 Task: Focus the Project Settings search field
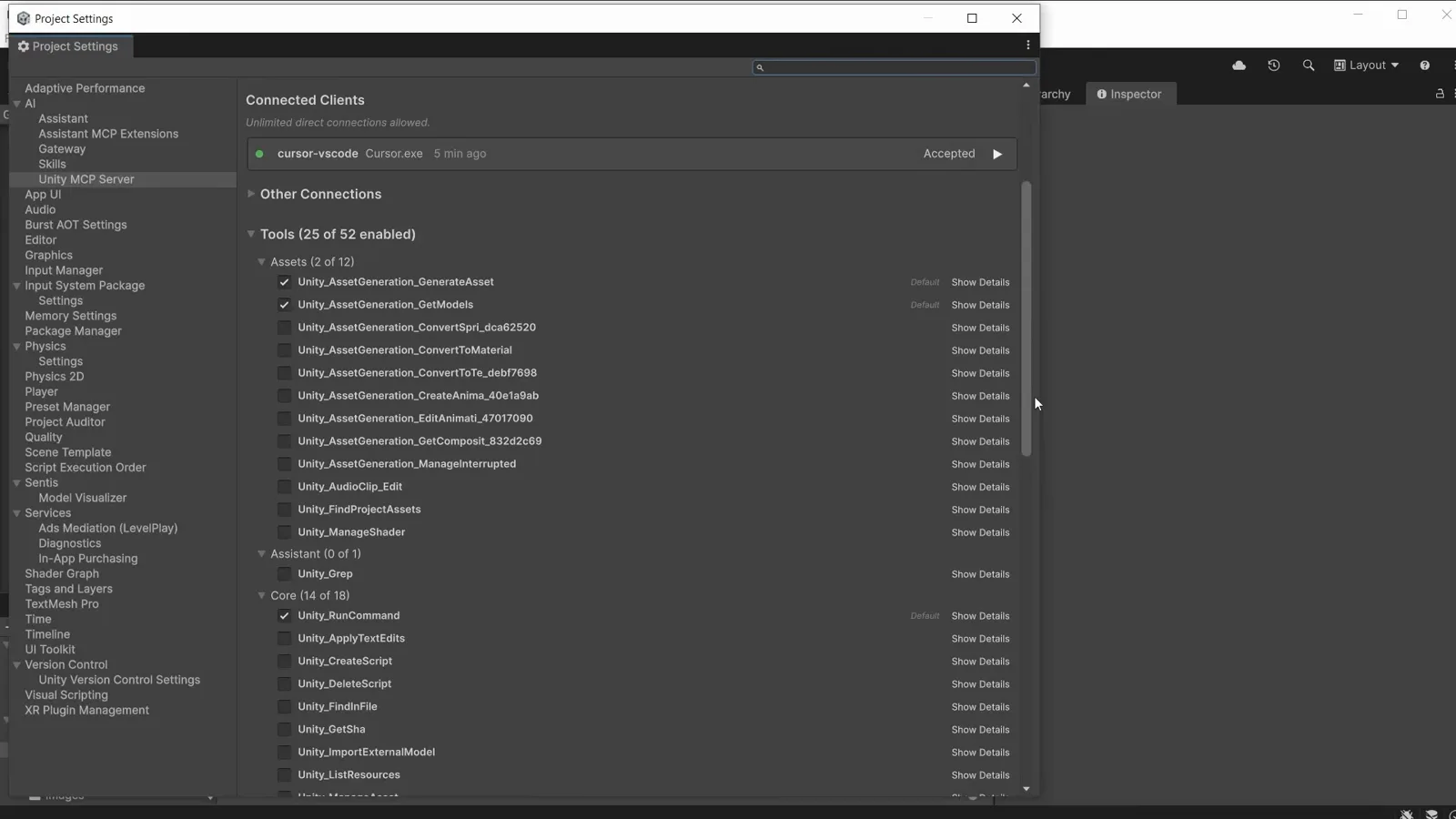(895, 67)
